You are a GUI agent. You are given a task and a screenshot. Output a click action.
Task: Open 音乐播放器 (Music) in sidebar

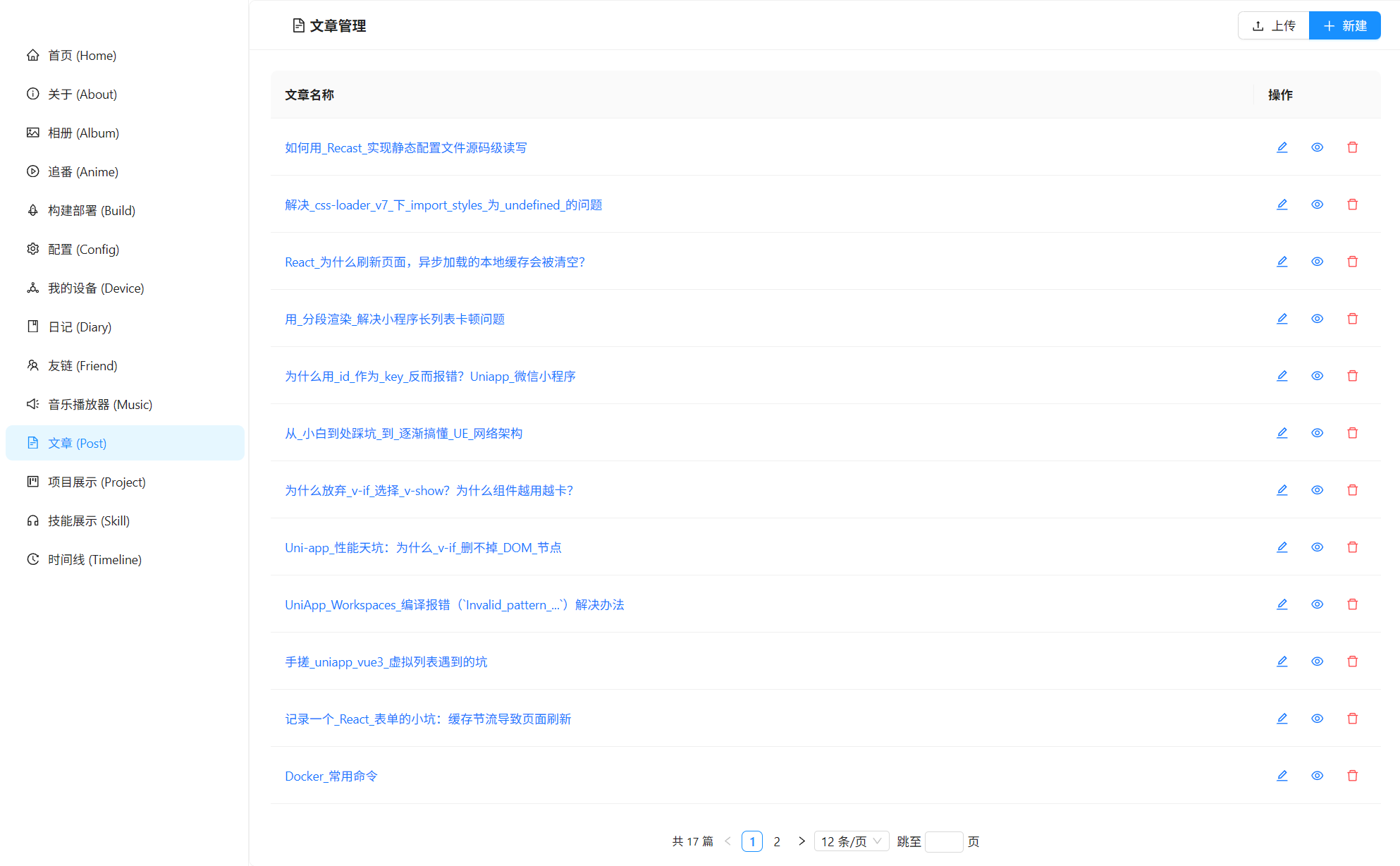point(125,404)
